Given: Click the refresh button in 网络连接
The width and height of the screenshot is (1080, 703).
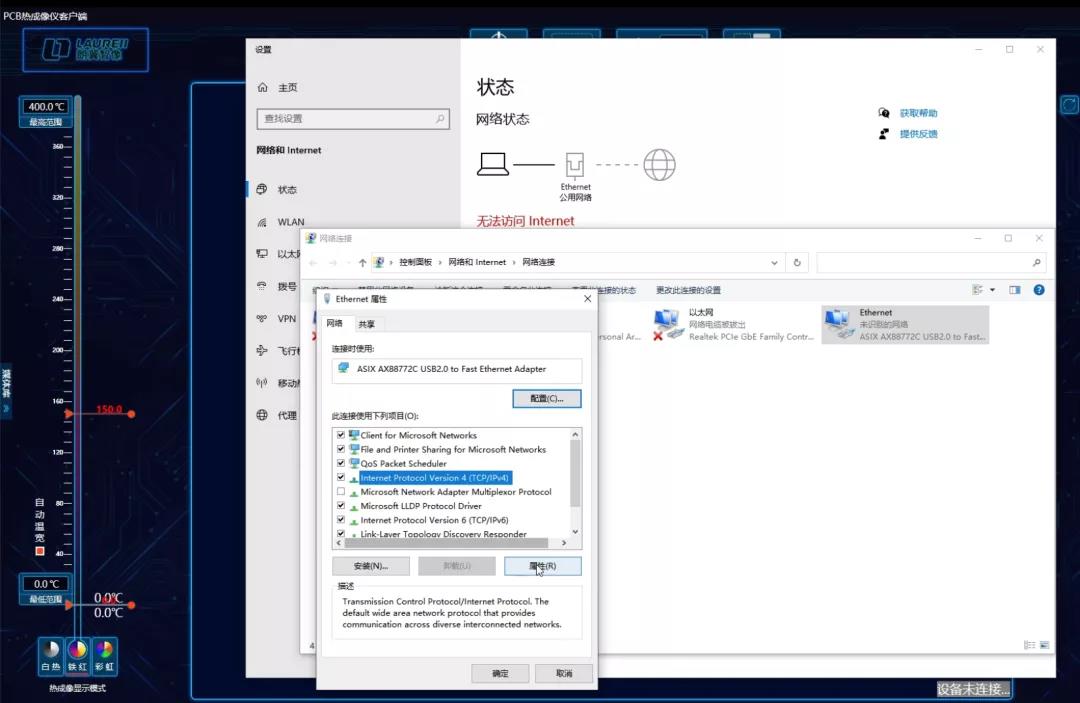Looking at the screenshot, I should pyautogui.click(x=797, y=262).
